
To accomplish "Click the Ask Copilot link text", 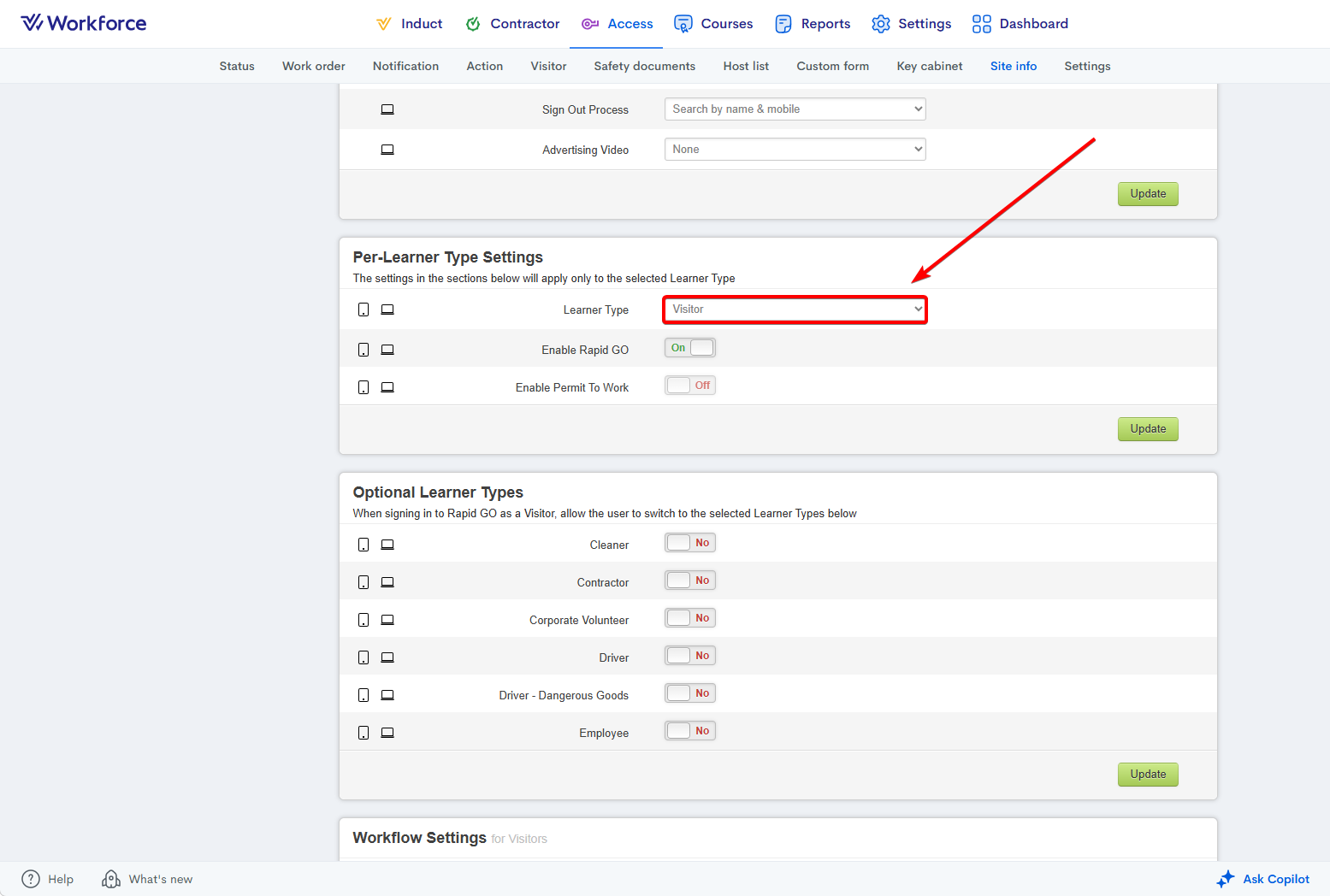I will point(1276,879).
